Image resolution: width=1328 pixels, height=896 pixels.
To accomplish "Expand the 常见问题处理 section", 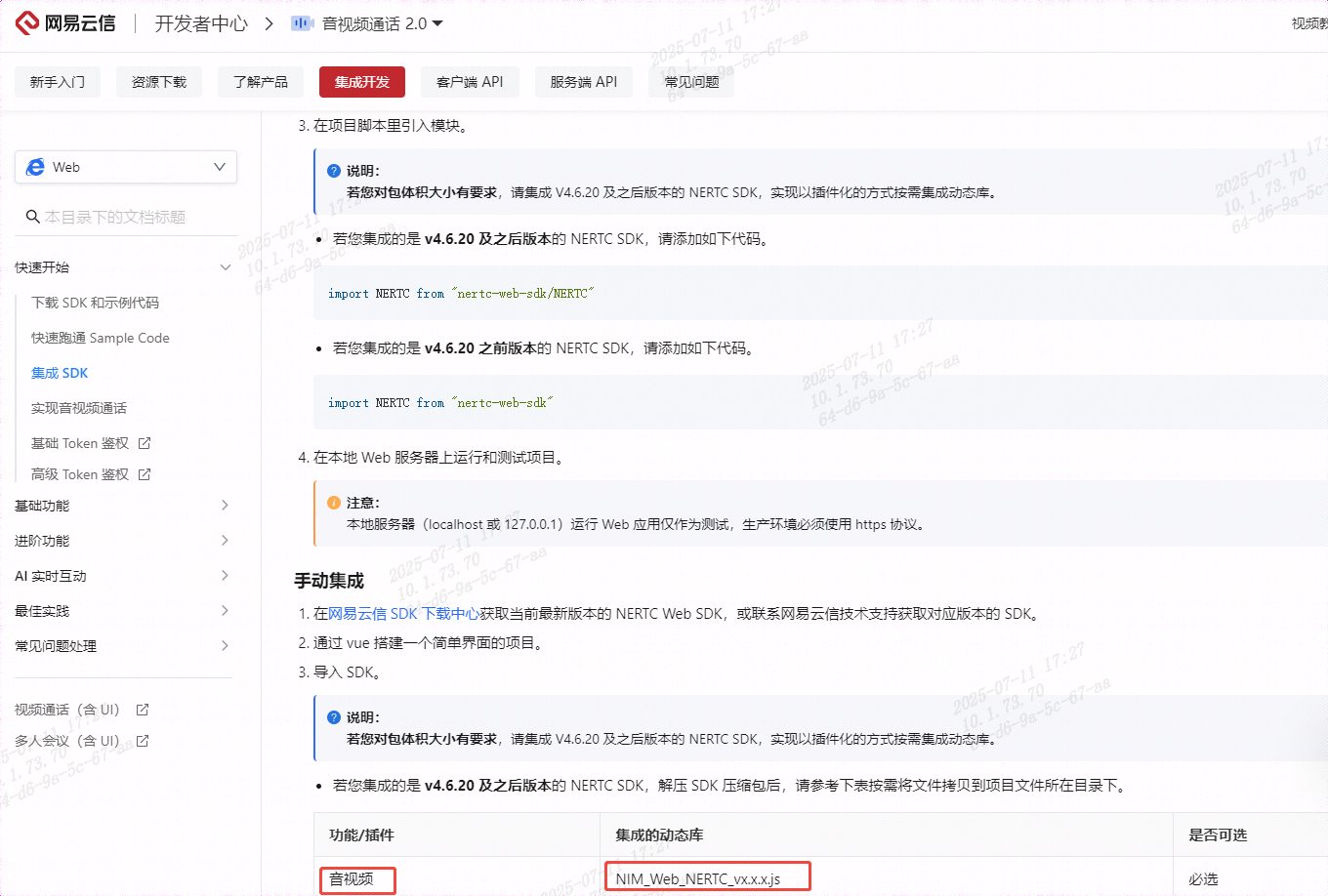I will [226, 646].
